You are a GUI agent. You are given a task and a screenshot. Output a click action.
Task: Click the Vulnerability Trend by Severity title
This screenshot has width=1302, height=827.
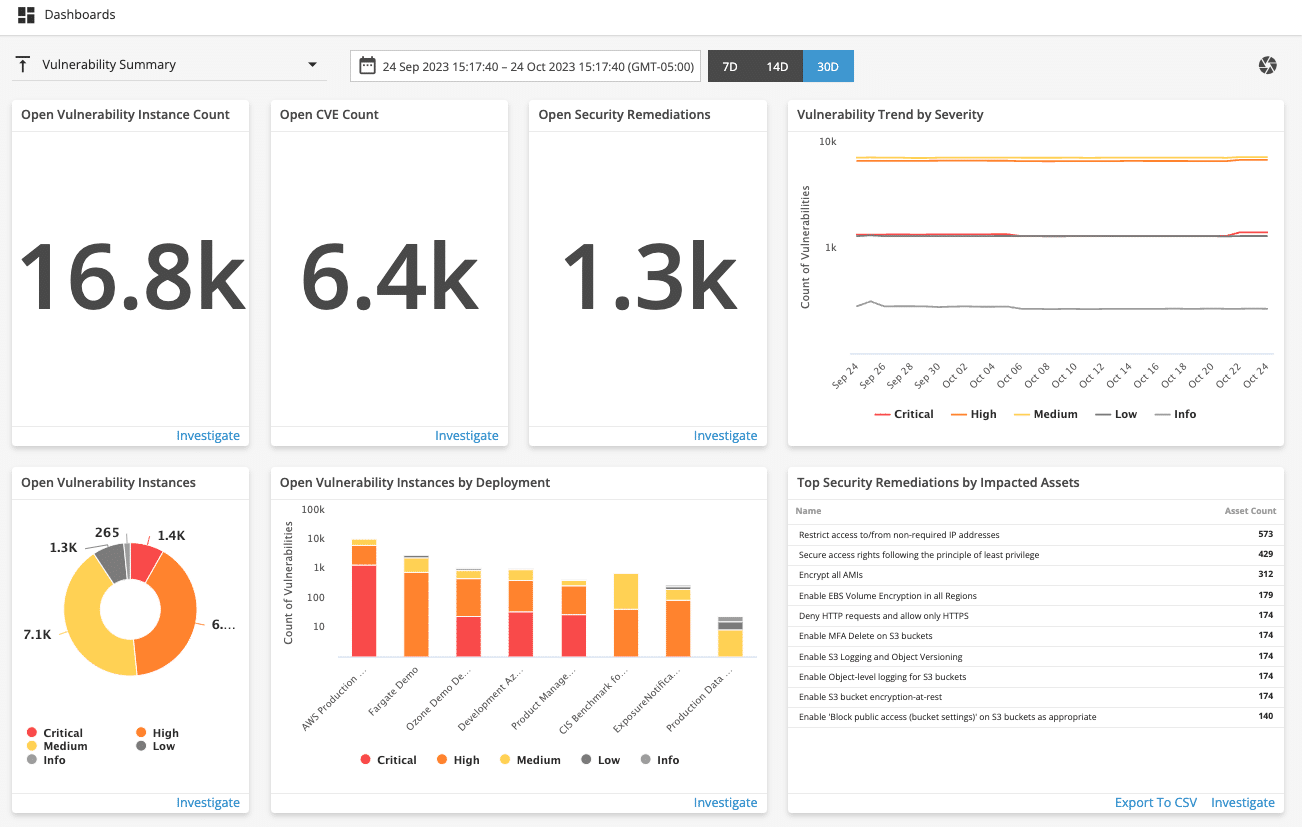coord(890,115)
